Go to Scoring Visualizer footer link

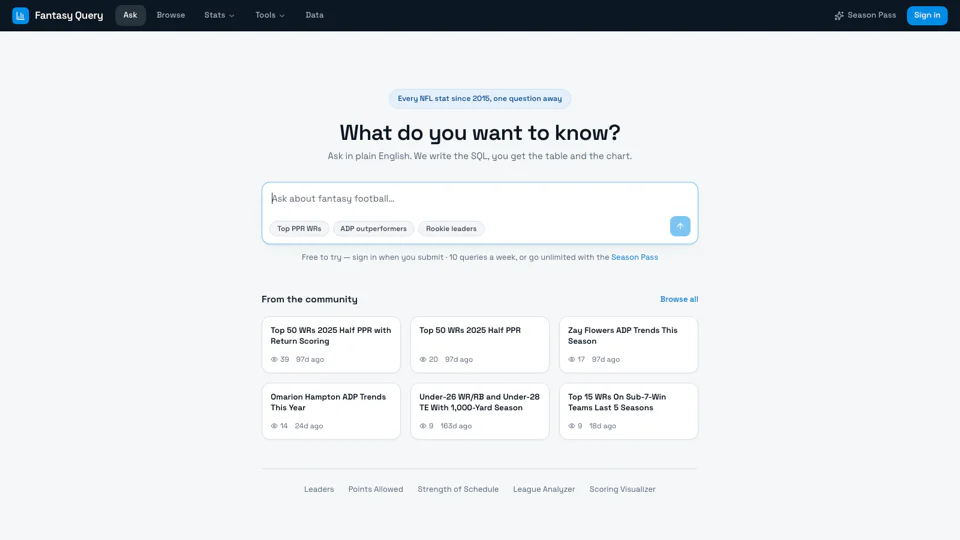coord(622,489)
